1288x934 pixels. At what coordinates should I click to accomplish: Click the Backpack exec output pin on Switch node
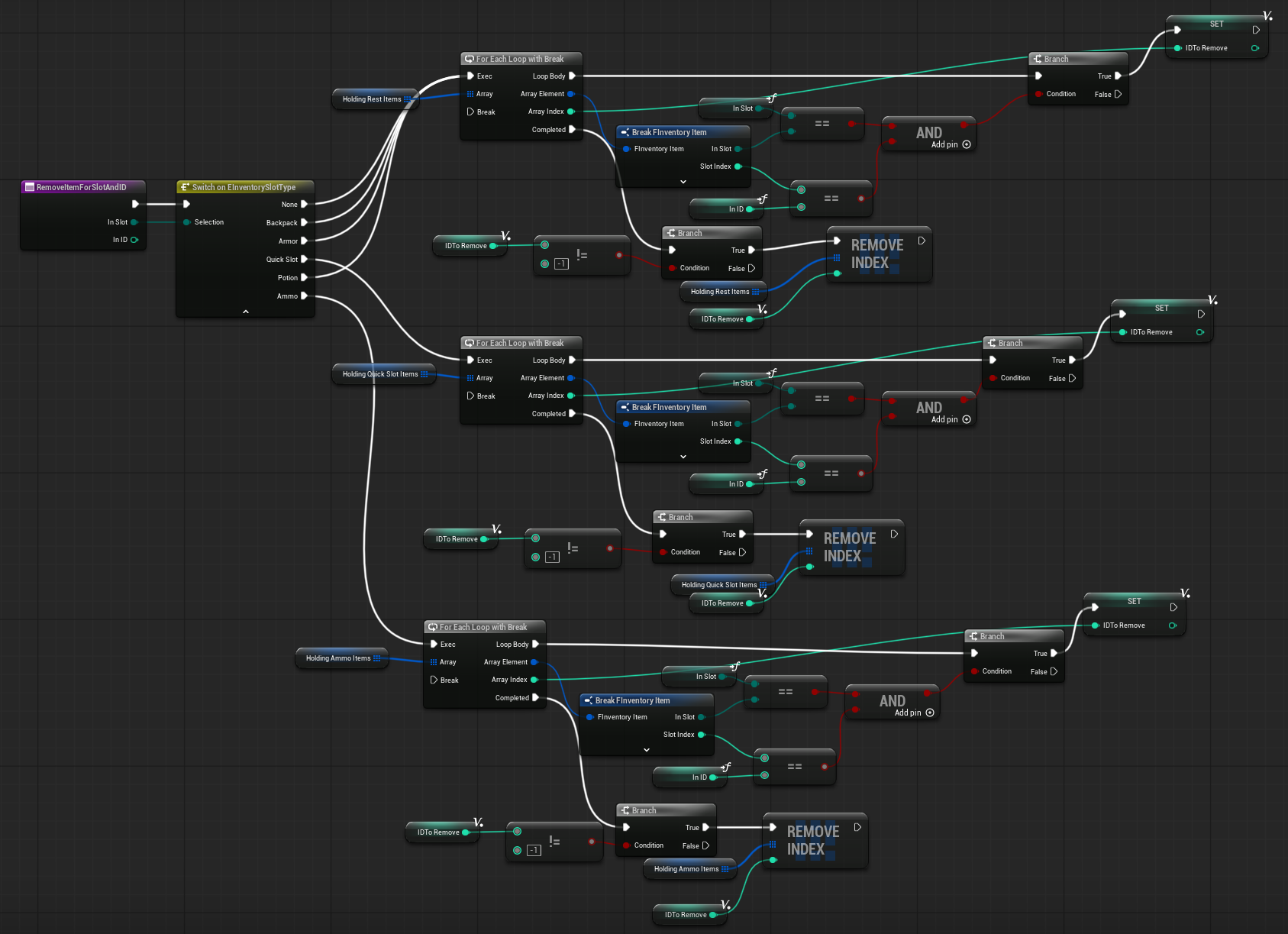click(x=304, y=223)
